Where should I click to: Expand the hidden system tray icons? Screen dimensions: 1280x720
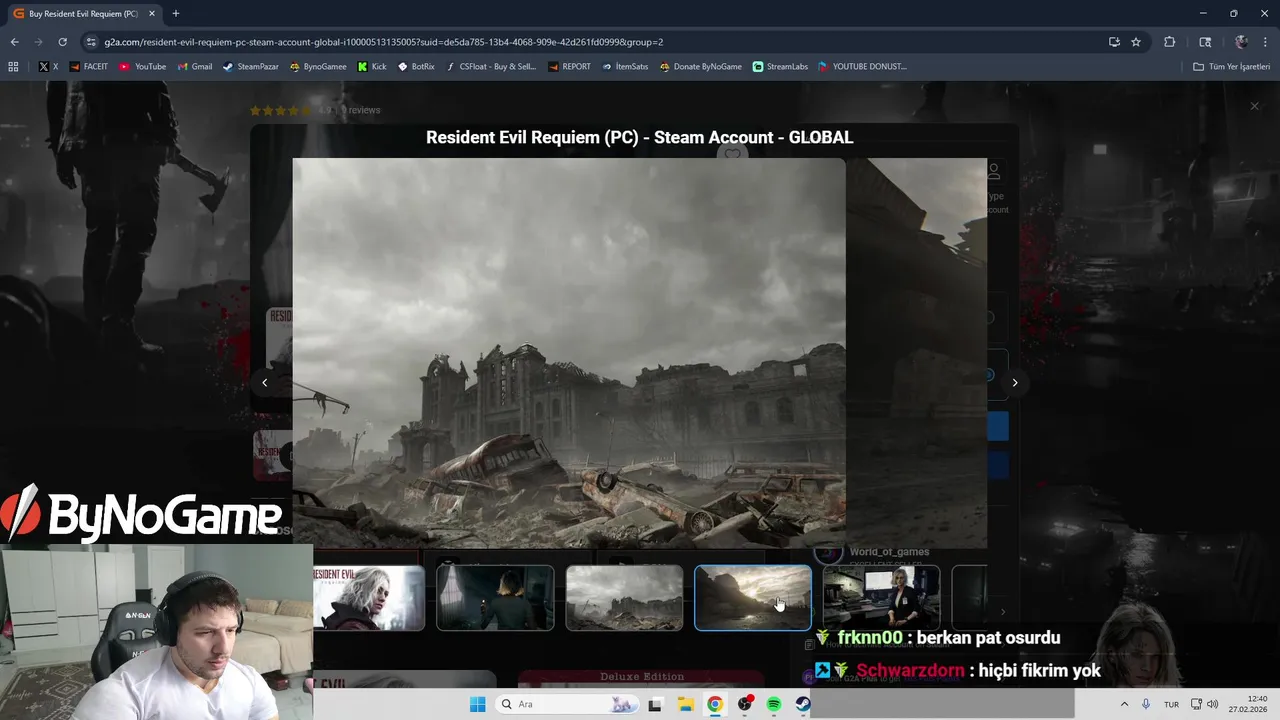1124,704
